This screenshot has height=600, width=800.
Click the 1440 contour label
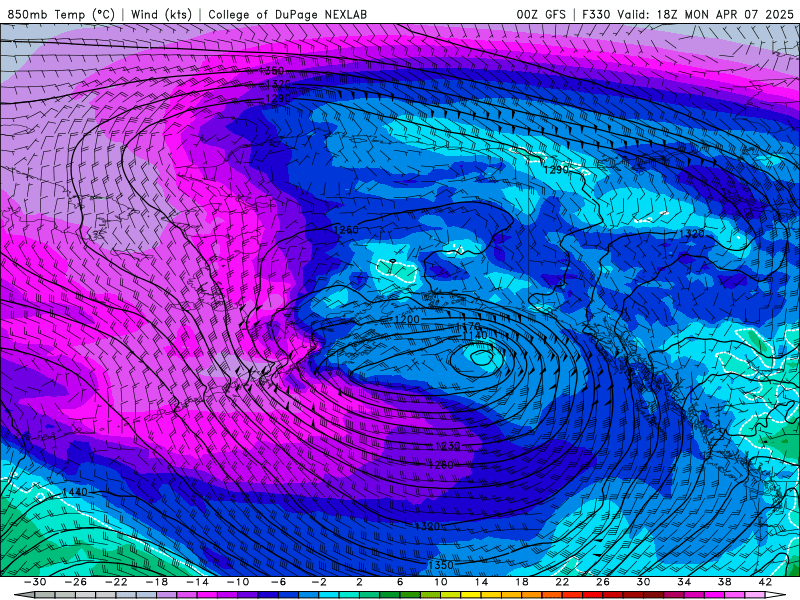tap(75, 492)
